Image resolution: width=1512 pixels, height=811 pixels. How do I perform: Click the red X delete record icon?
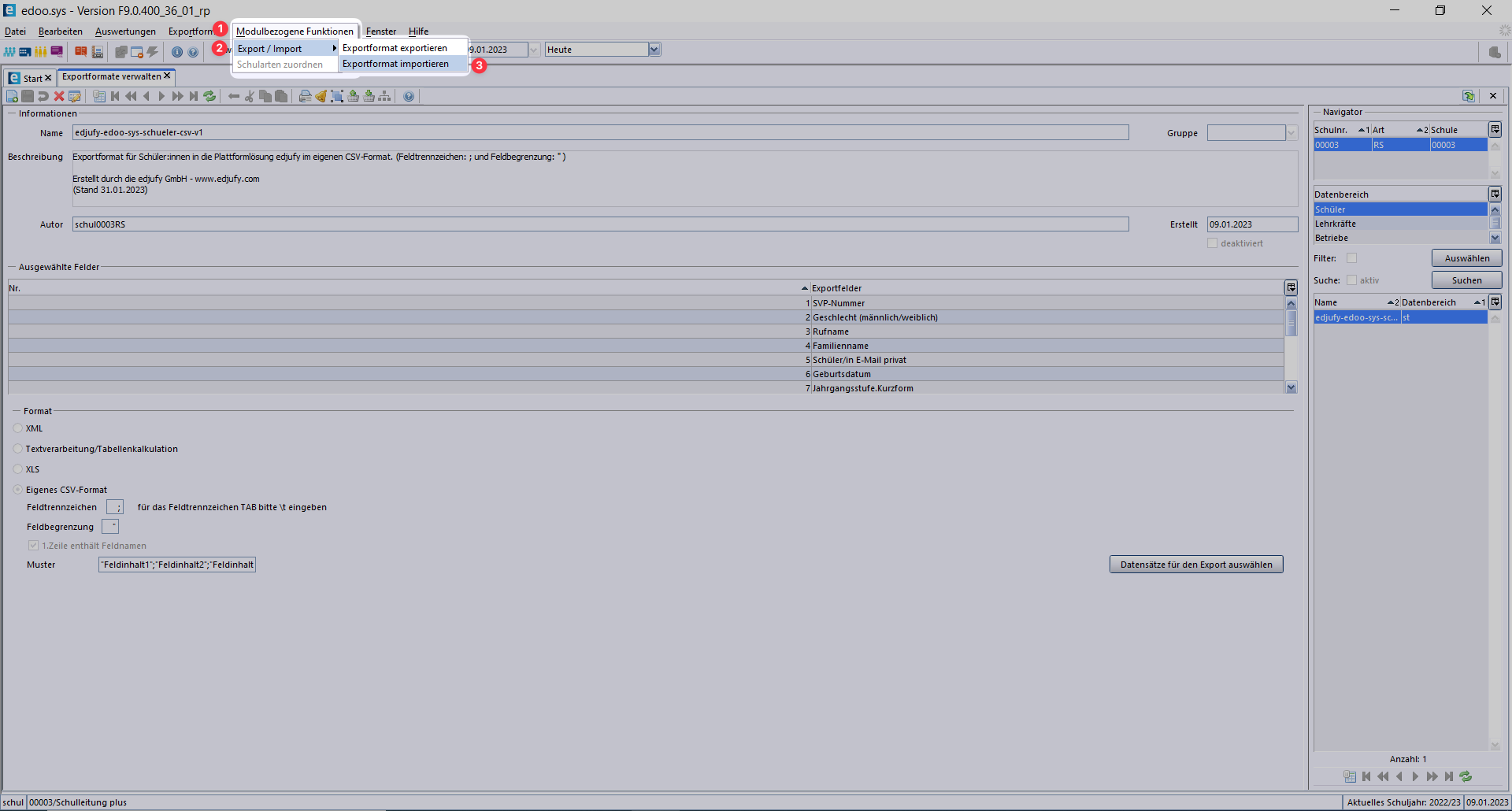[x=59, y=96]
